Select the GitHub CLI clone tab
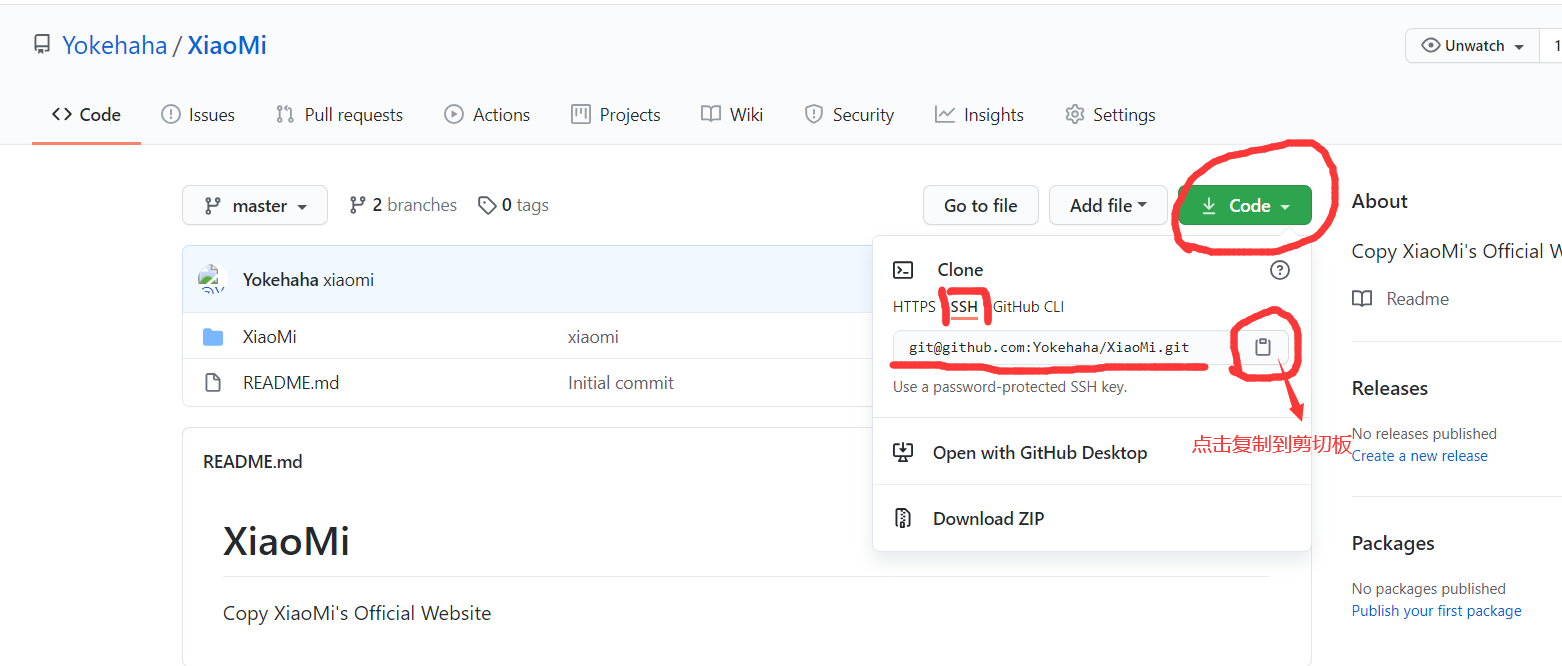Screen dimensions: 1562x666 coord(1028,307)
